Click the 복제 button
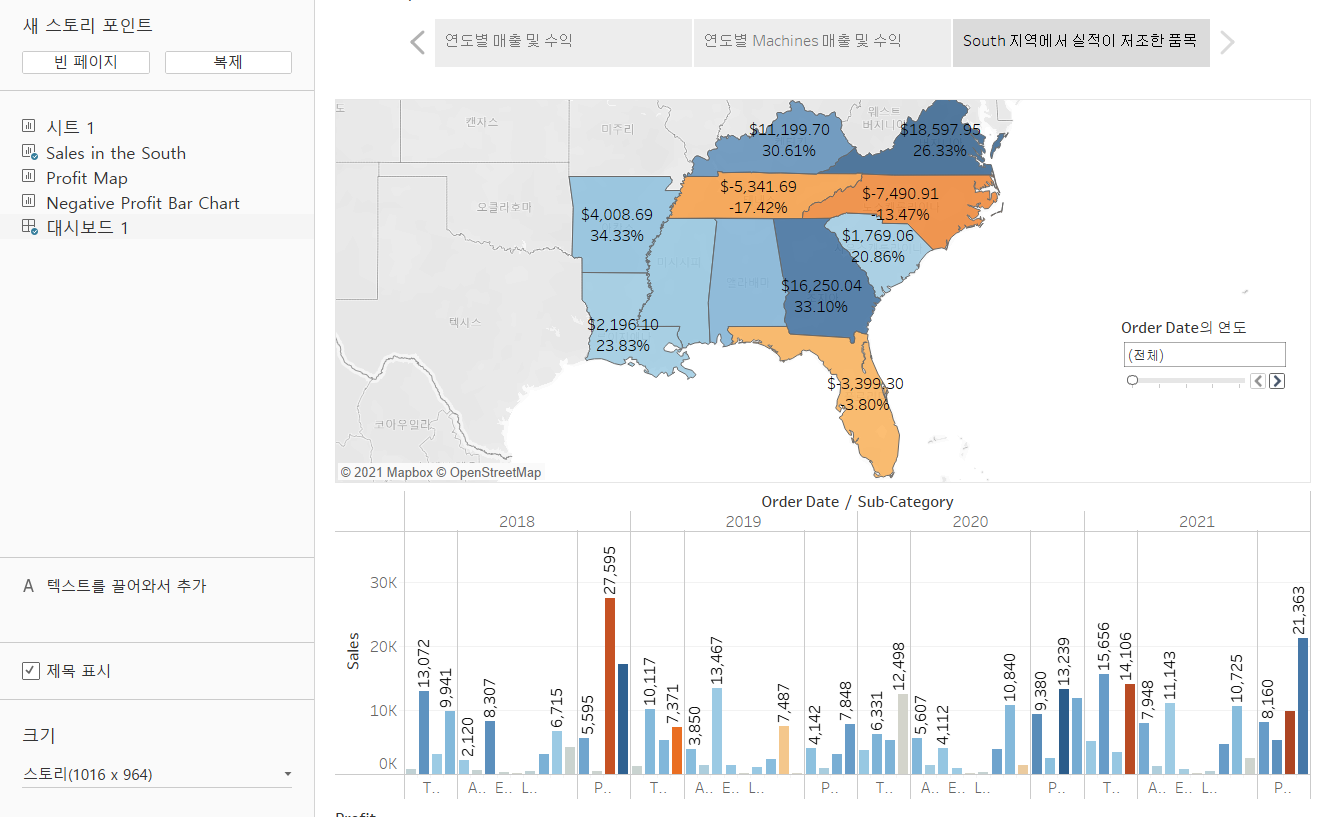Viewport: 1331px width, 817px height. point(228,62)
